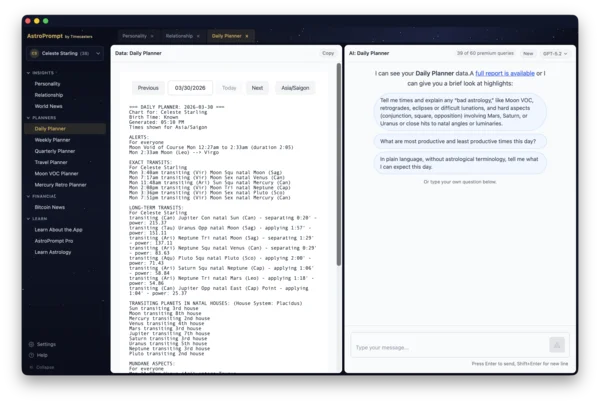The width and height of the screenshot is (600, 404).
Task: Open World News in the sidebar
Action: point(48,106)
